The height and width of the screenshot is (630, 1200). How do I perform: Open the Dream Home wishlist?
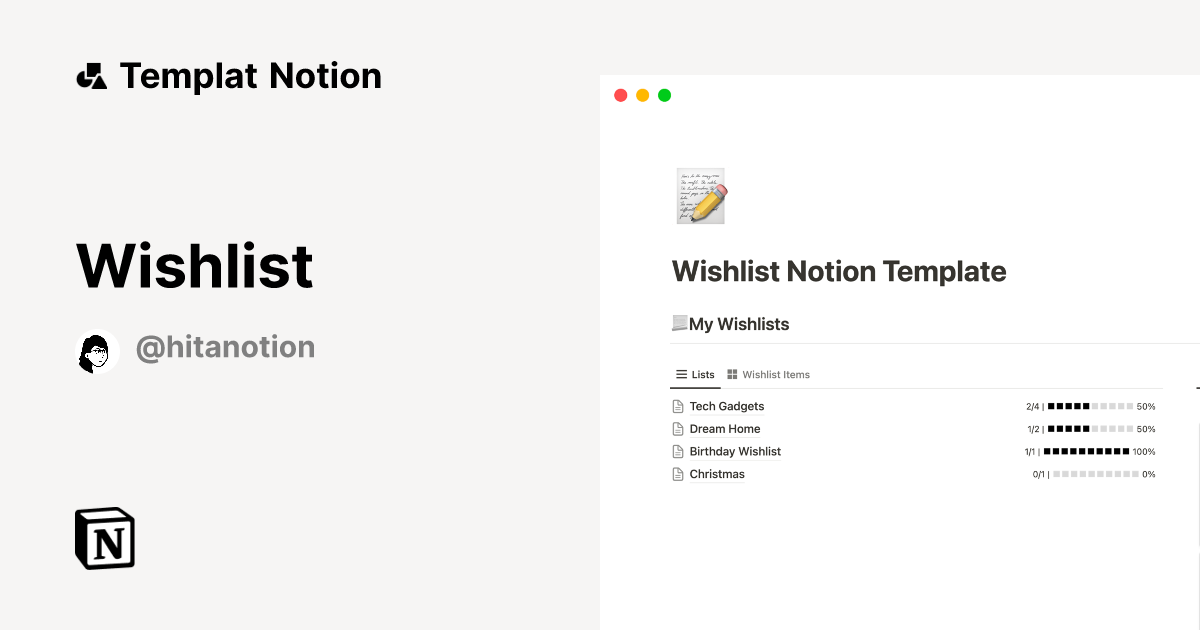pyautogui.click(x=724, y=428)
